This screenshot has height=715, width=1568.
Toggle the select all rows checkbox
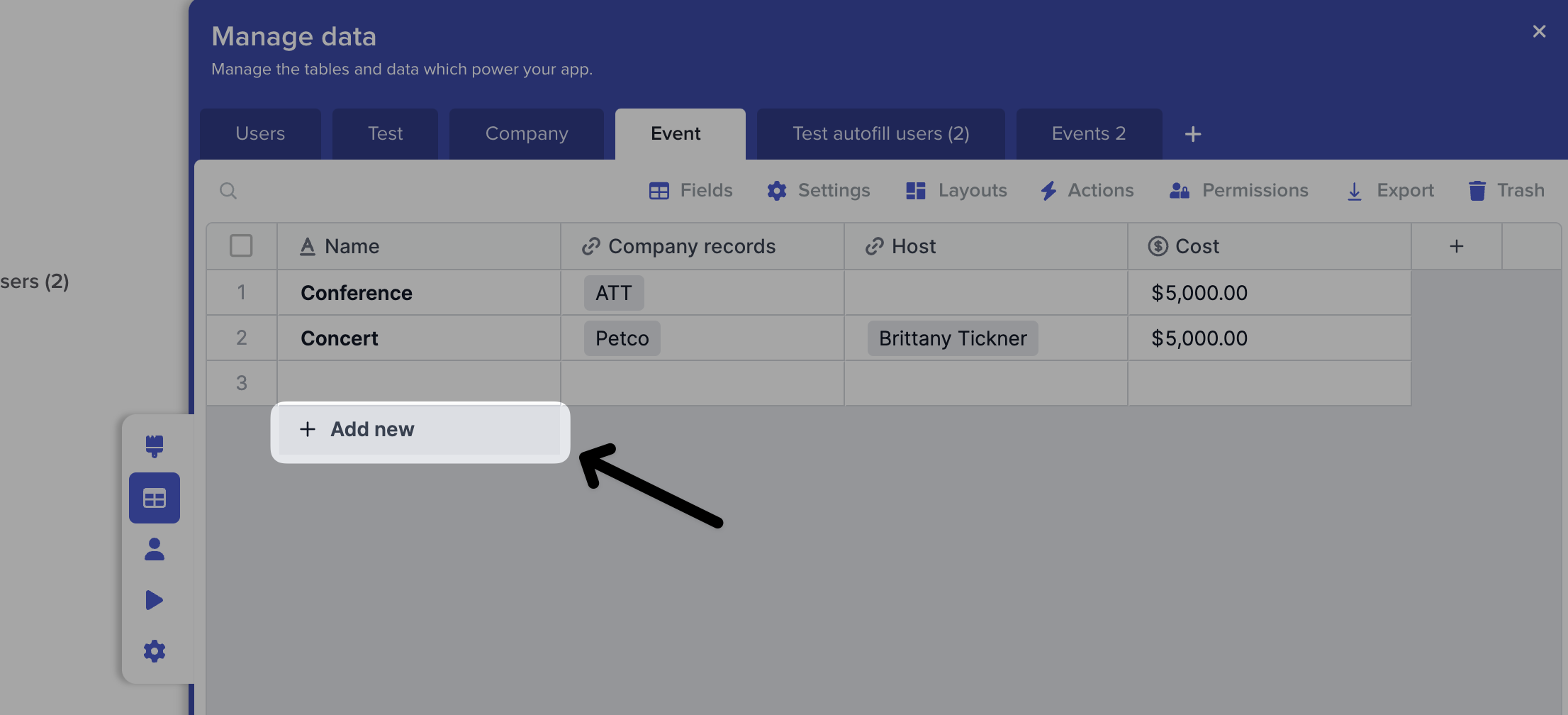click(241, 246)
